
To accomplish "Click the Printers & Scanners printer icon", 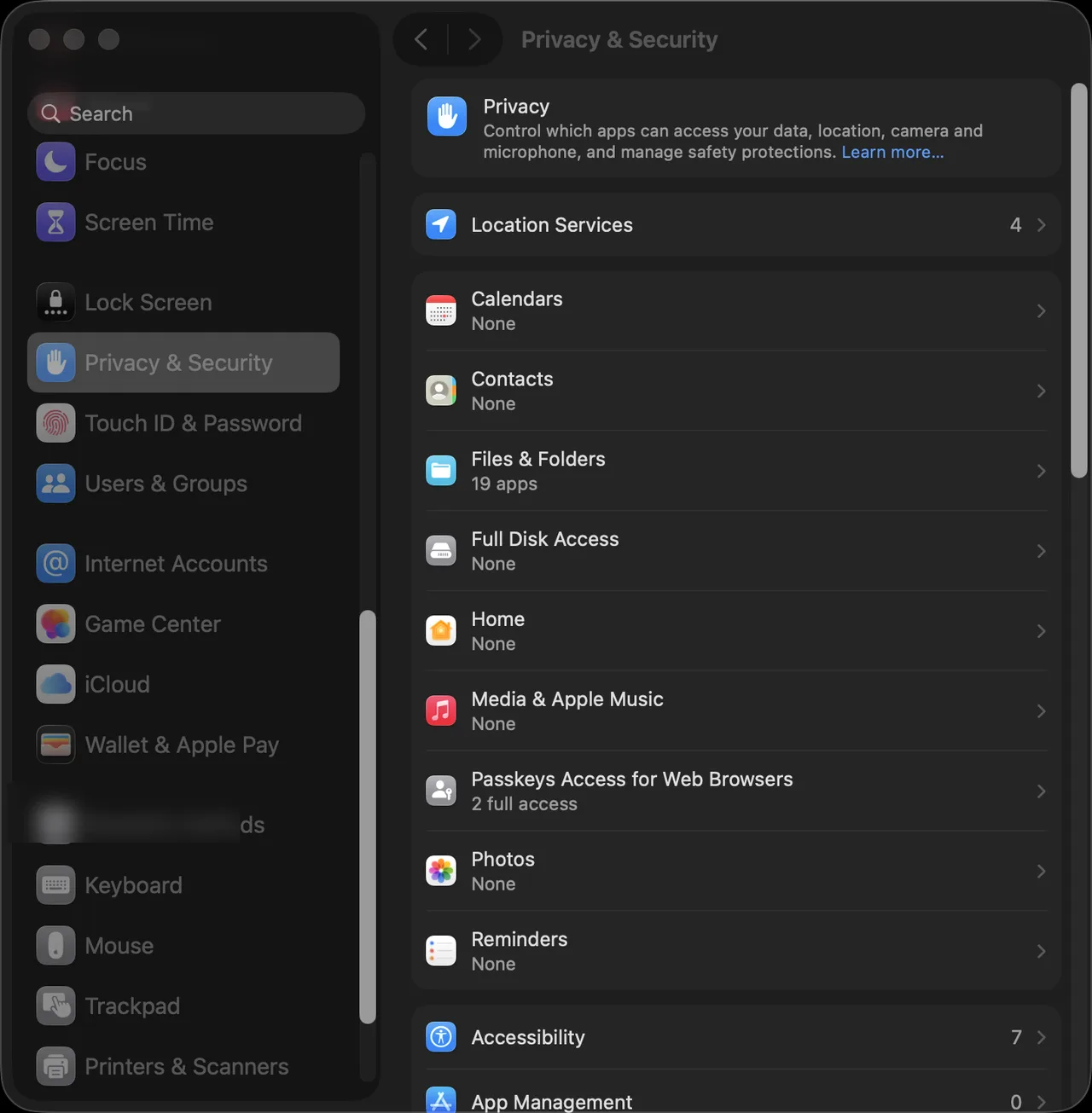I will tap(55, 1066).
